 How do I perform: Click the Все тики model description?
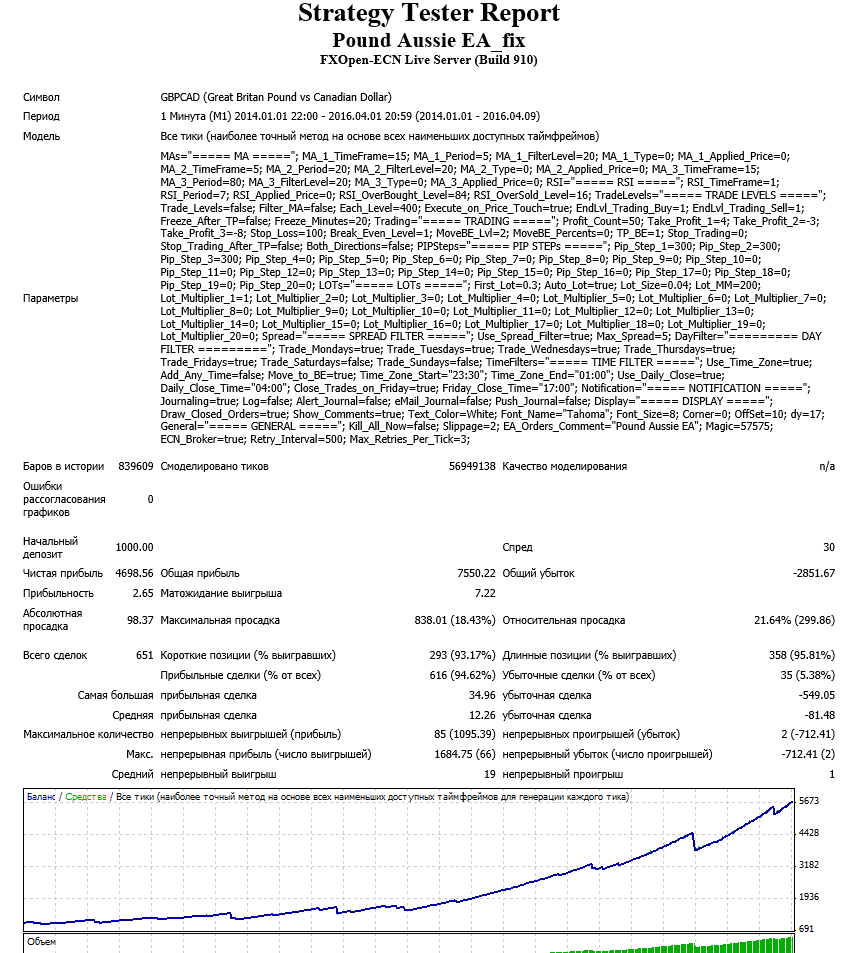[380, 136]
